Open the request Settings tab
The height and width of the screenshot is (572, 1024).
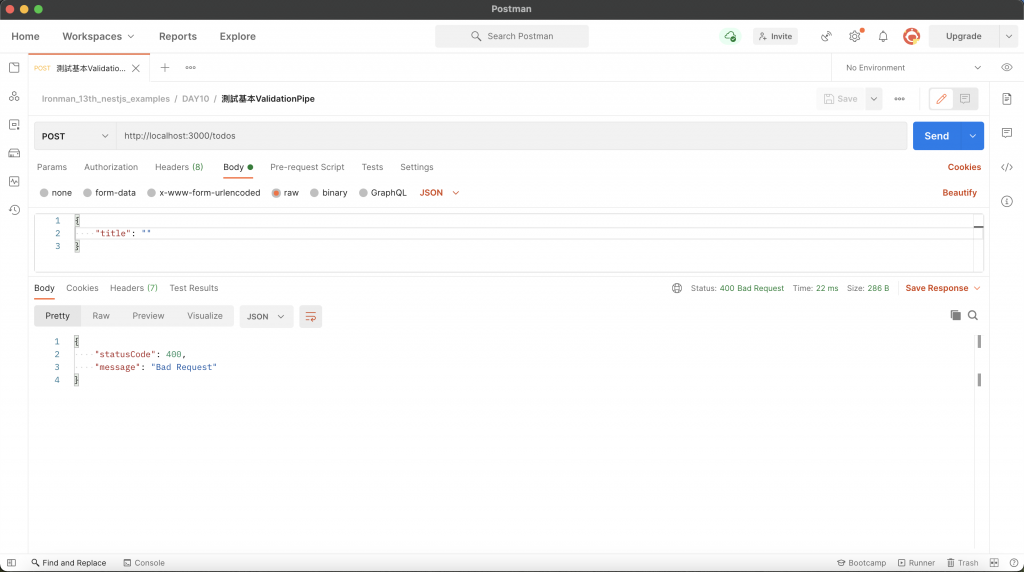click(417, 167)
